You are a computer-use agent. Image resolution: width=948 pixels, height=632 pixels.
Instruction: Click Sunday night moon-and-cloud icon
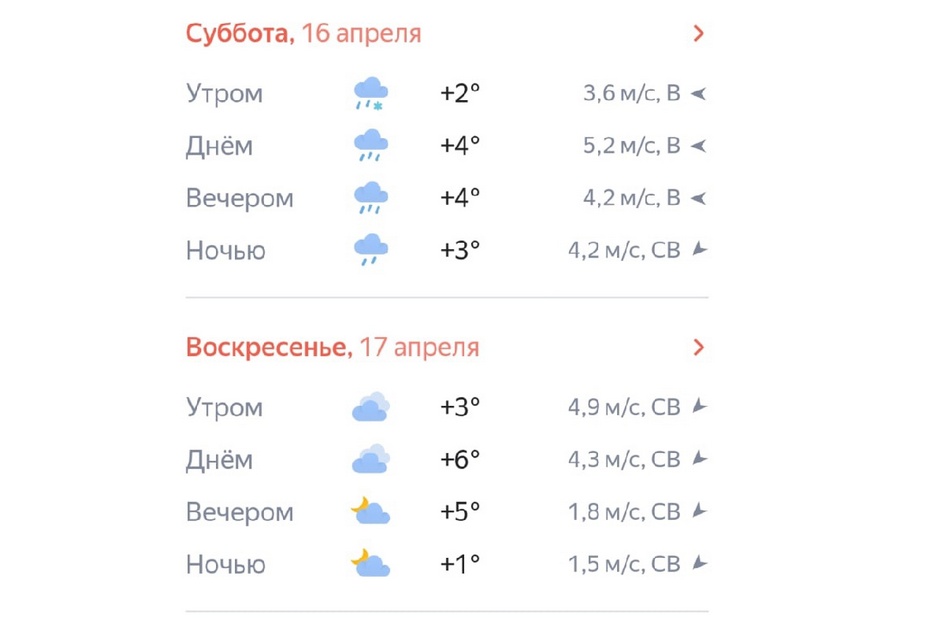[370, 564]
